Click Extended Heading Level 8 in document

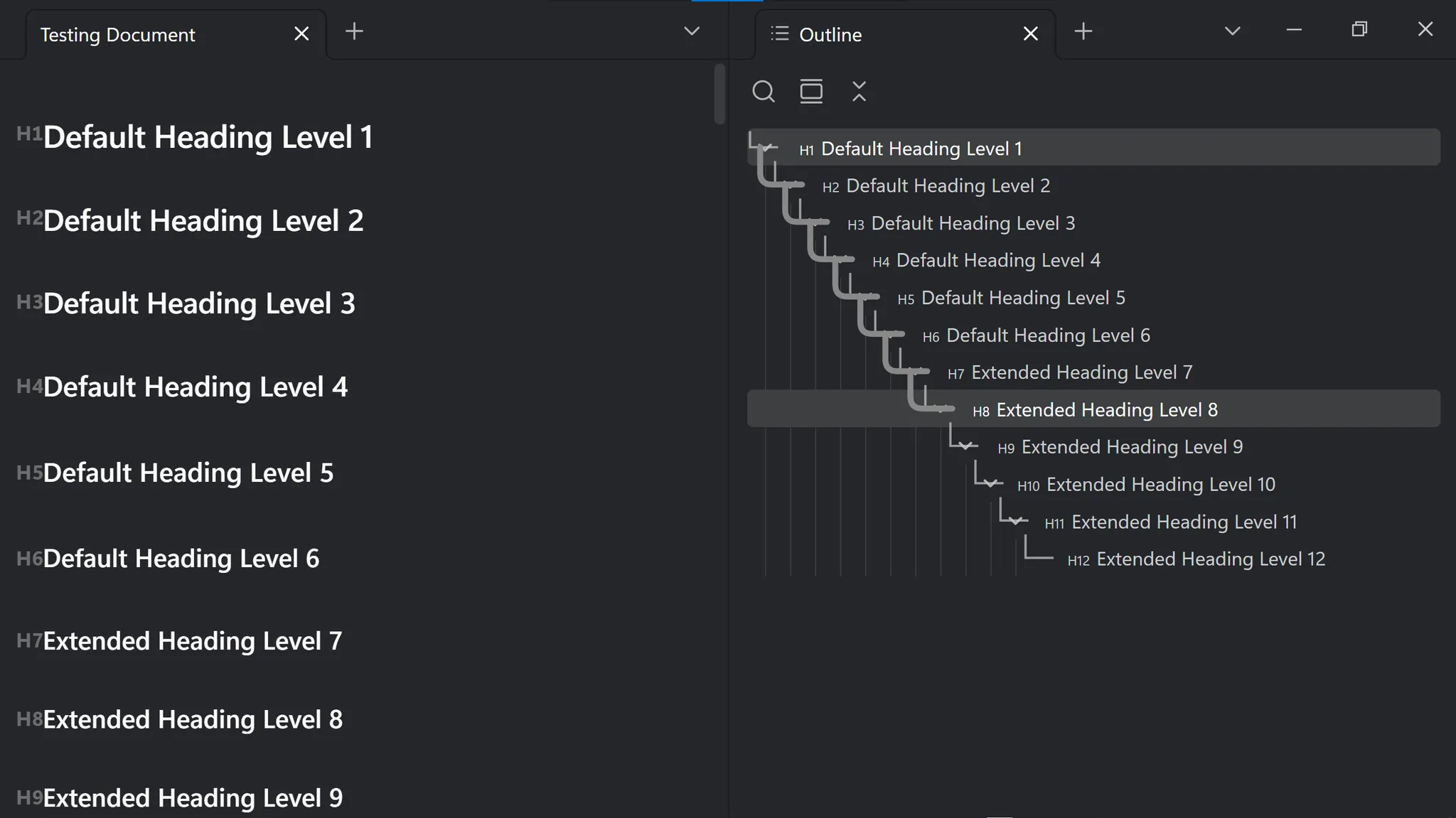tap(193, 719)
